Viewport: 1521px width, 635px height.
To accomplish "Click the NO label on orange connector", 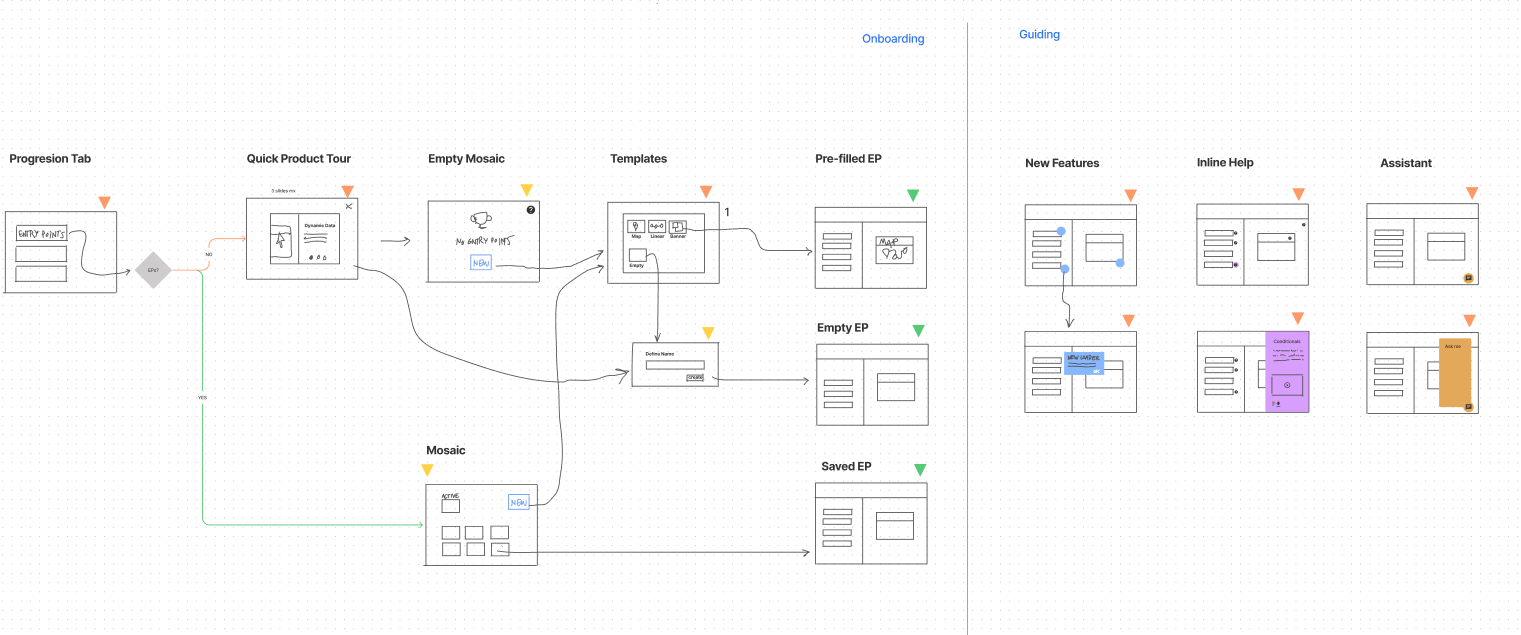I will [x=208, y=254].
